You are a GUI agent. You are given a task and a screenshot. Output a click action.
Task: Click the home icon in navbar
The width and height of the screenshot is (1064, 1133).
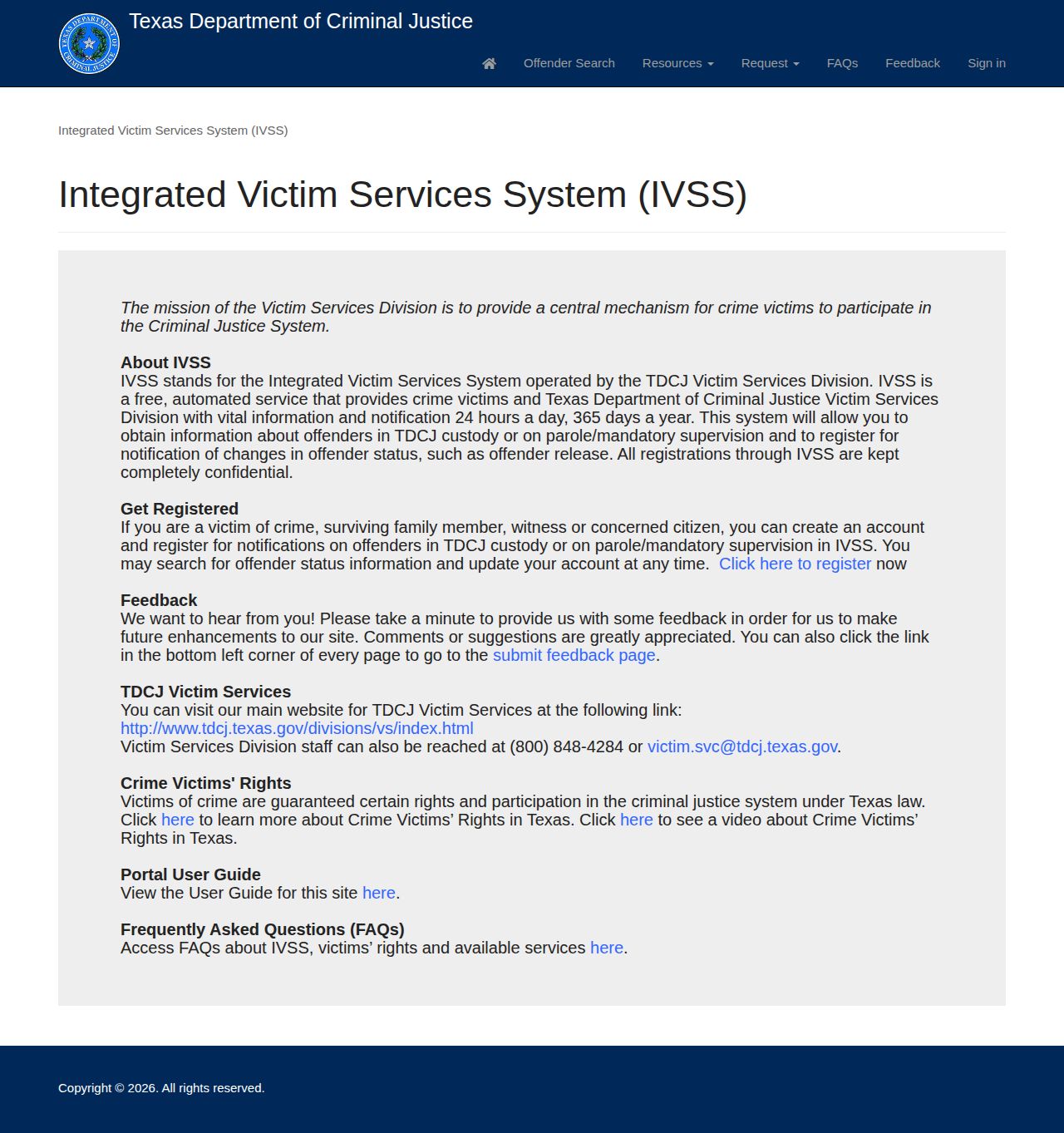point(489,63)
